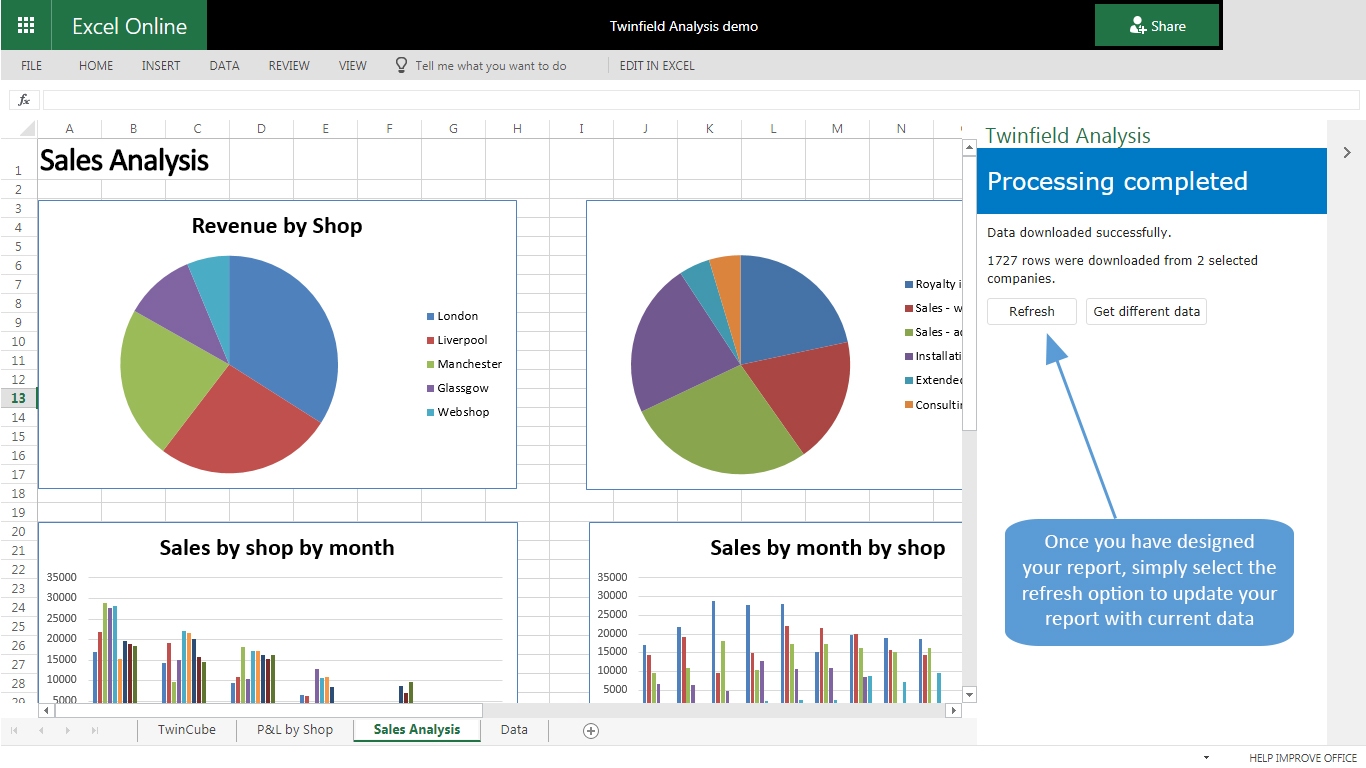The height and width of the screenshot is (768, 1366).
Task: Select column H header
Action: click(517, 129)
